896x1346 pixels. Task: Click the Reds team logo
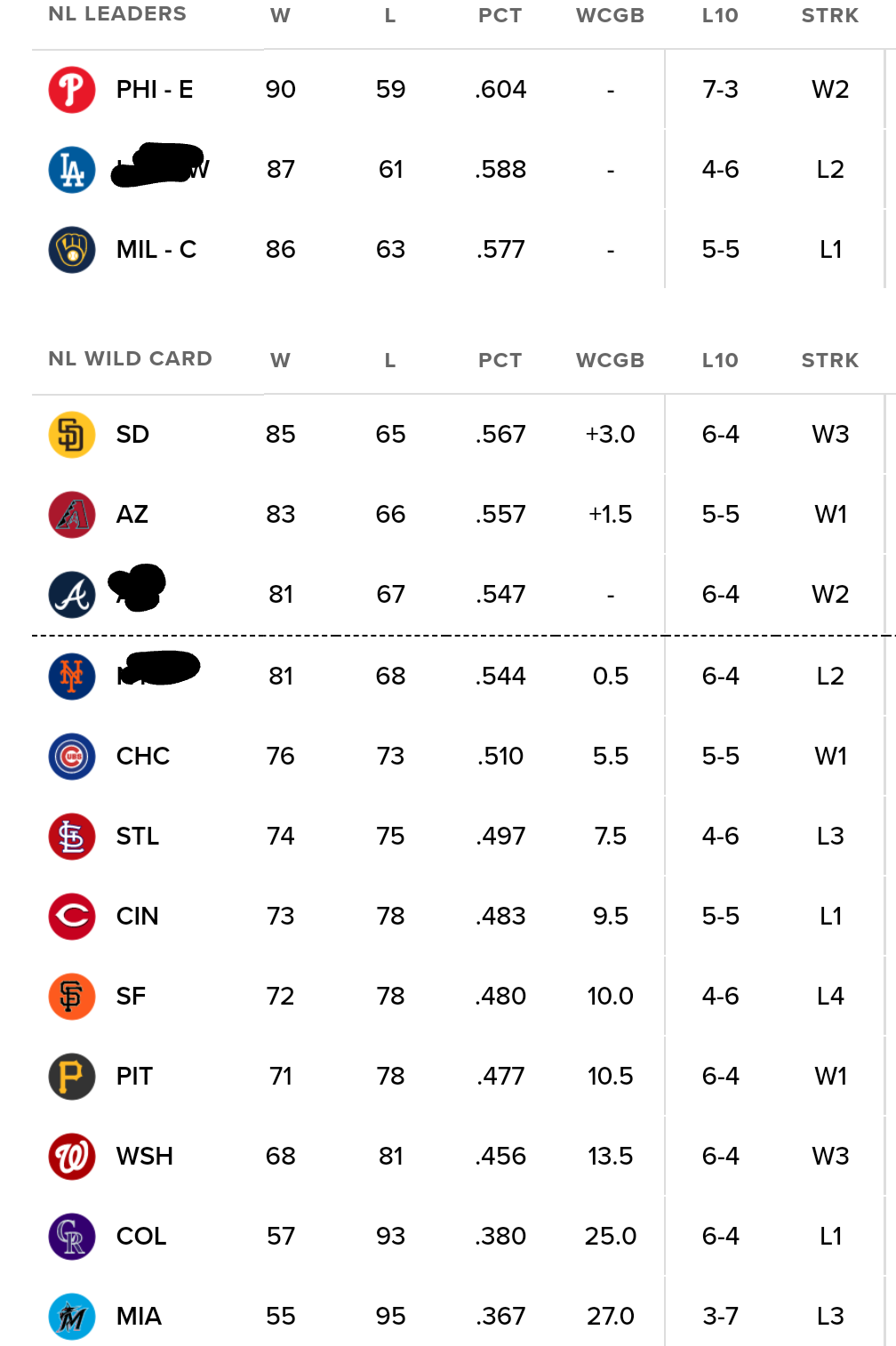pyautogui.click(x=72, y=917)
